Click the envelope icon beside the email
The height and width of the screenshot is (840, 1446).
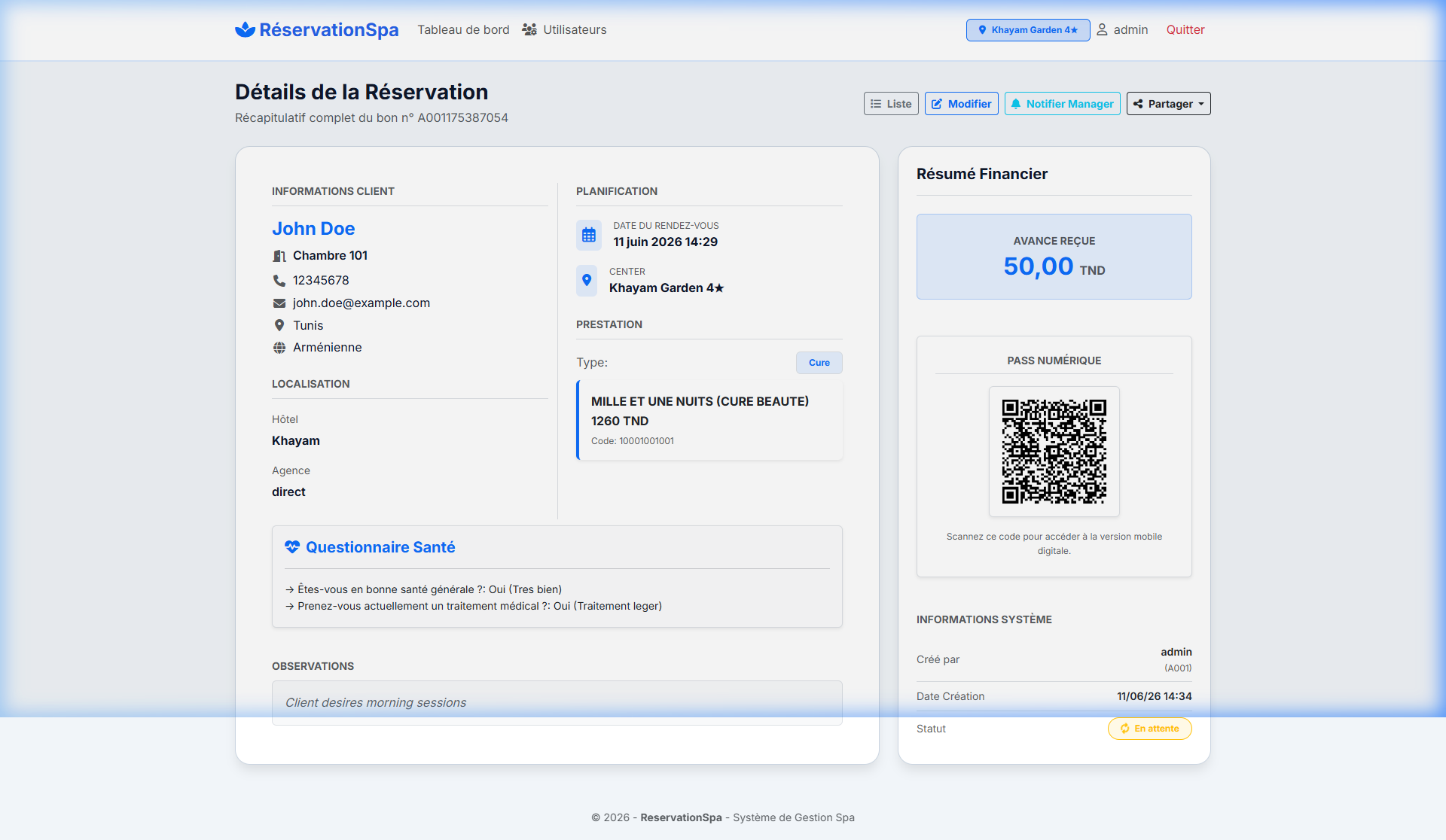279,303
